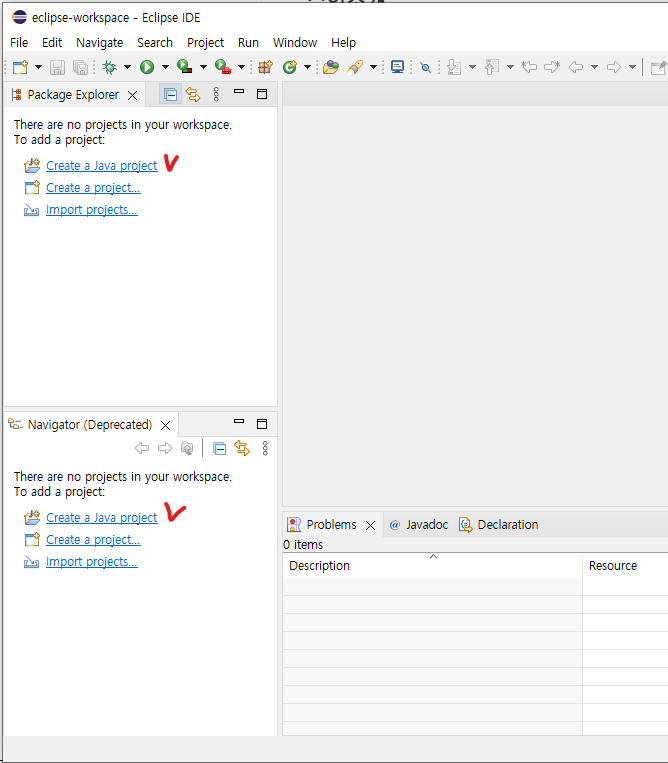
Task: Open the Search menu
Action: (155, 43)
